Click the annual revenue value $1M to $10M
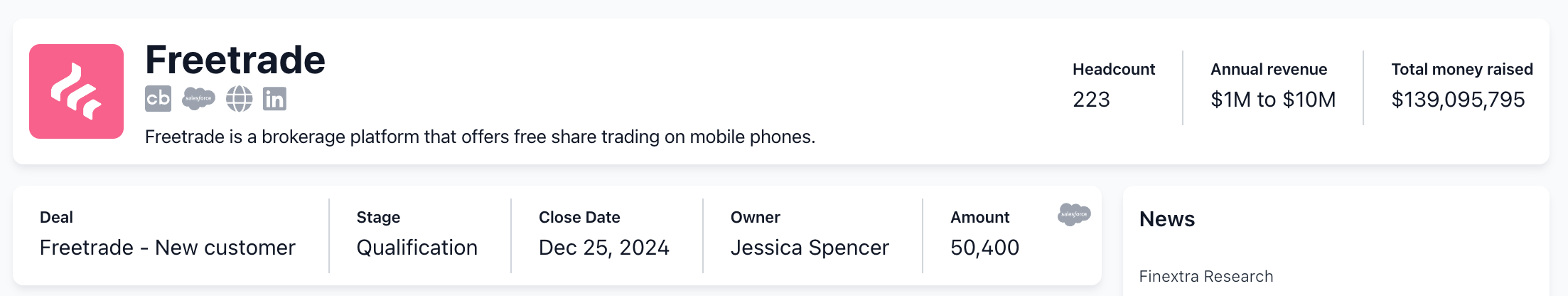This screenshot has width=1568, height=296. coord(1273,100)
